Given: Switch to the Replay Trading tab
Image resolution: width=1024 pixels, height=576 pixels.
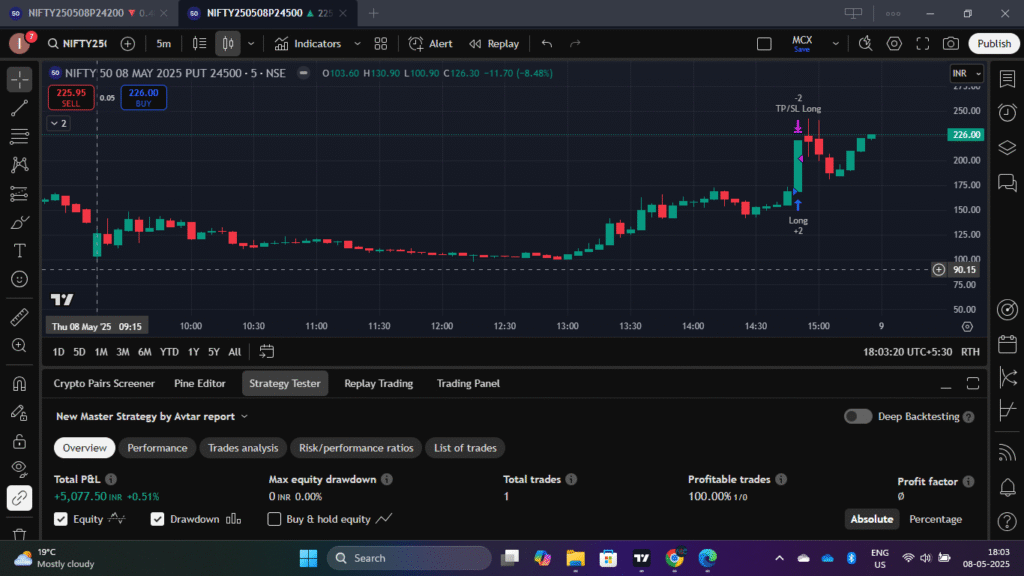Looking at the screenshot, I should (379, 383).
